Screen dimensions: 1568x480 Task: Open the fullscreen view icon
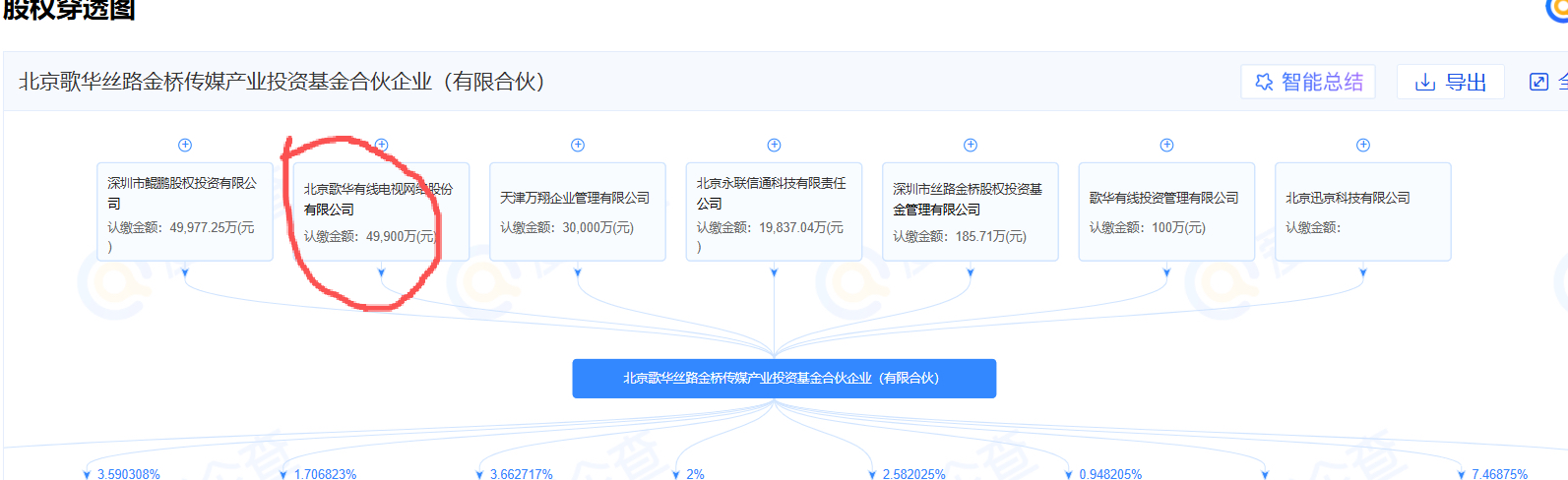point(1538,82)
